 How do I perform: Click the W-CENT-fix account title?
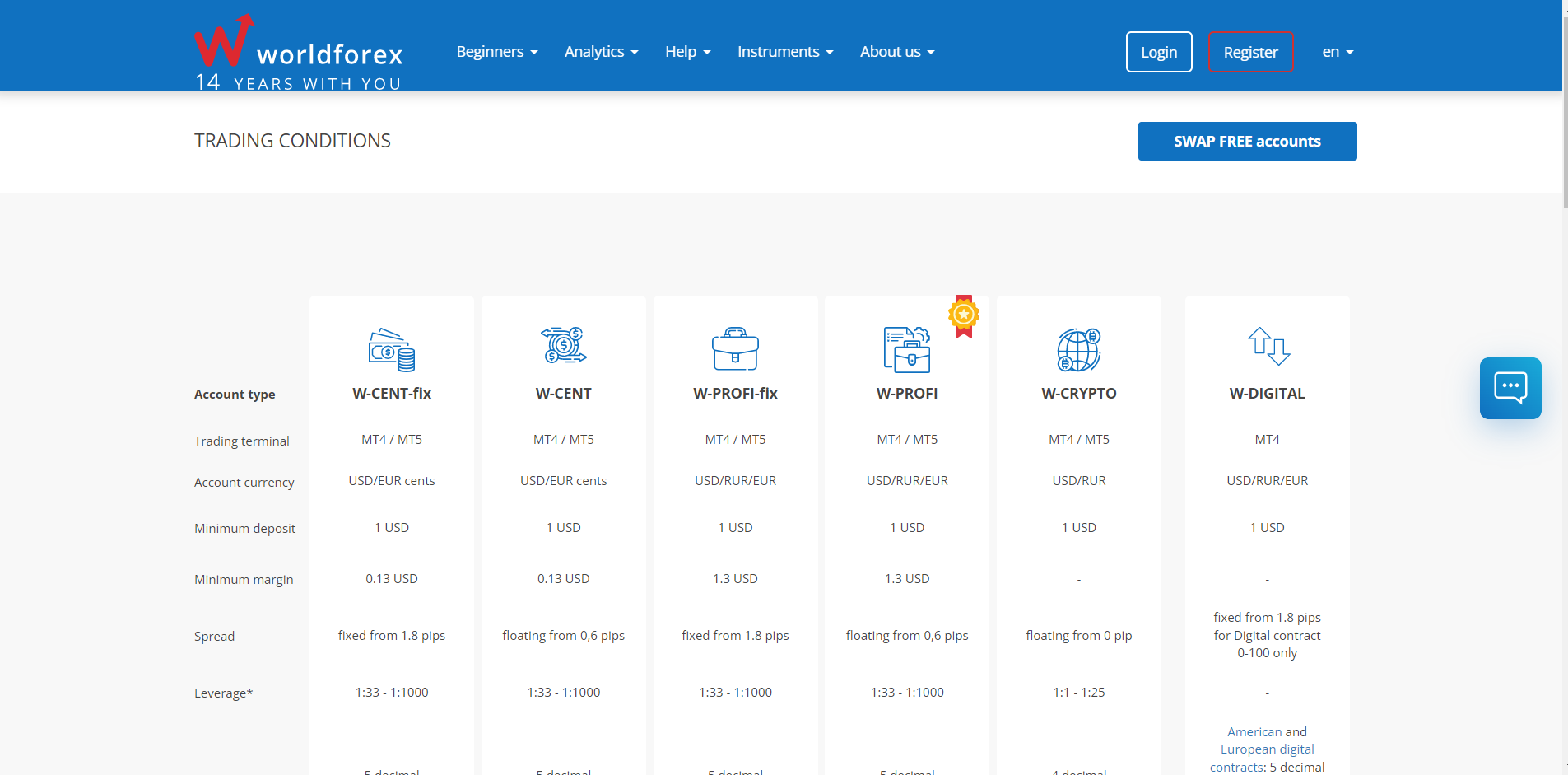[x=392, y=394]
